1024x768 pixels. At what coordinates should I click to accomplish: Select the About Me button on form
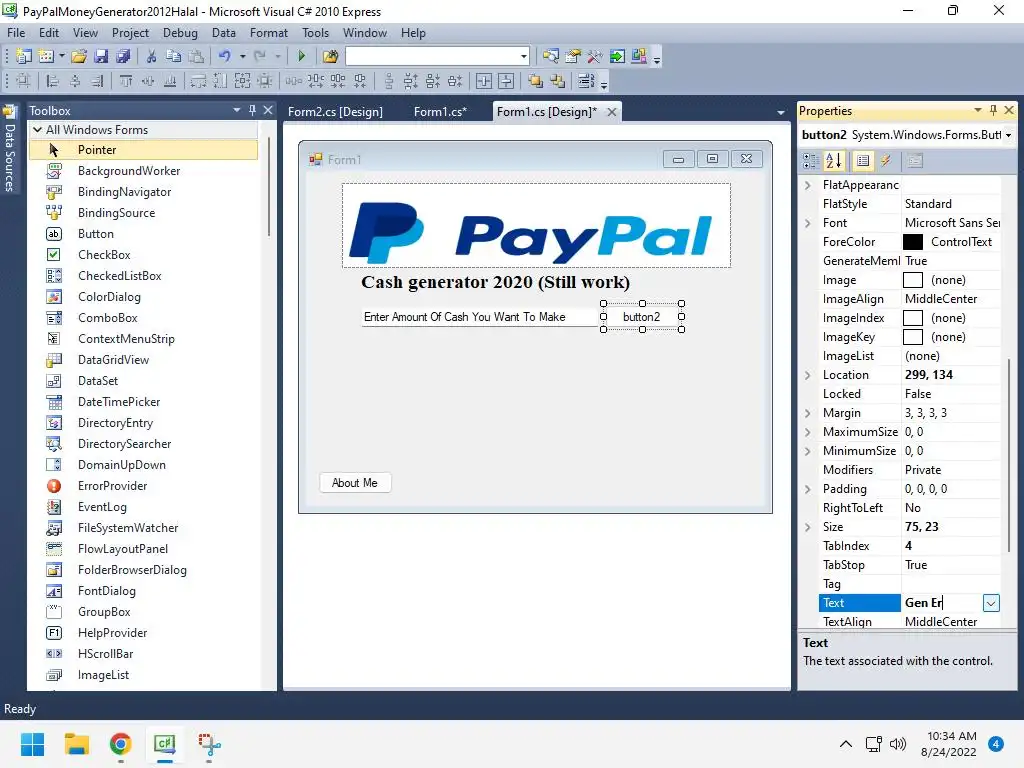coord(355,483)
